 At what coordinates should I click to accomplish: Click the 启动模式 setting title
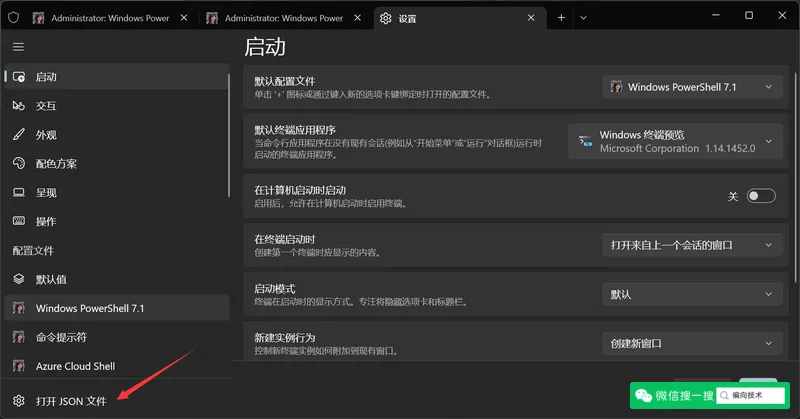(x=274, y=289)
